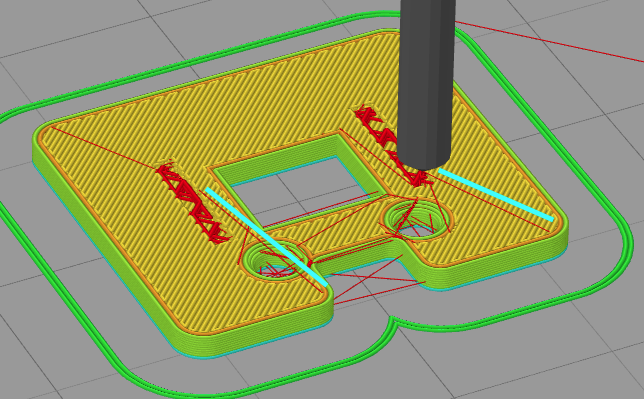Click the right circular hole
This screenshot has width=644, height=399.
416,221
